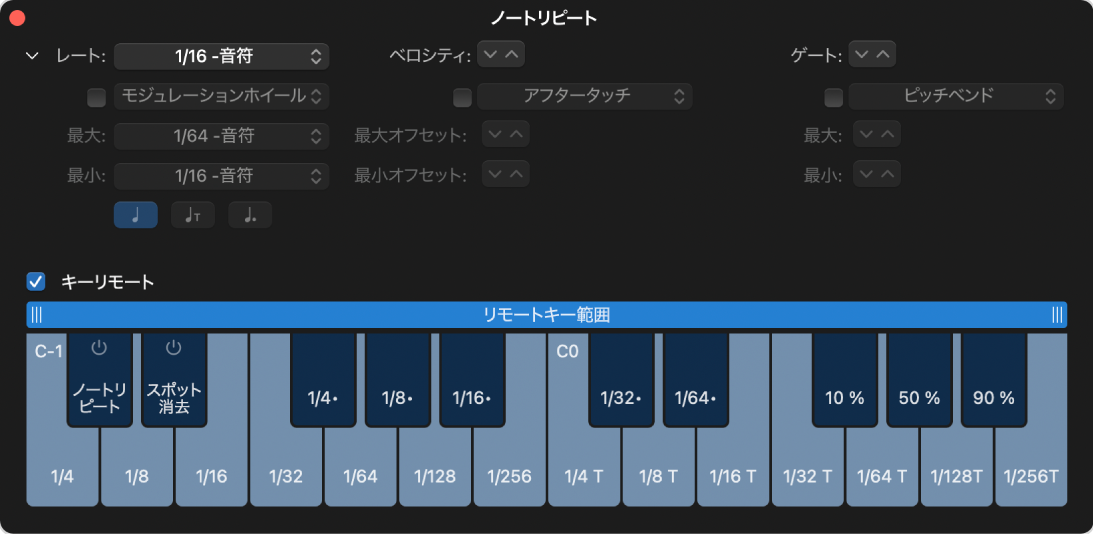Open the ピッチベンド popup menu
This screenshot has width=1093, height=535.
coord(956,97)
